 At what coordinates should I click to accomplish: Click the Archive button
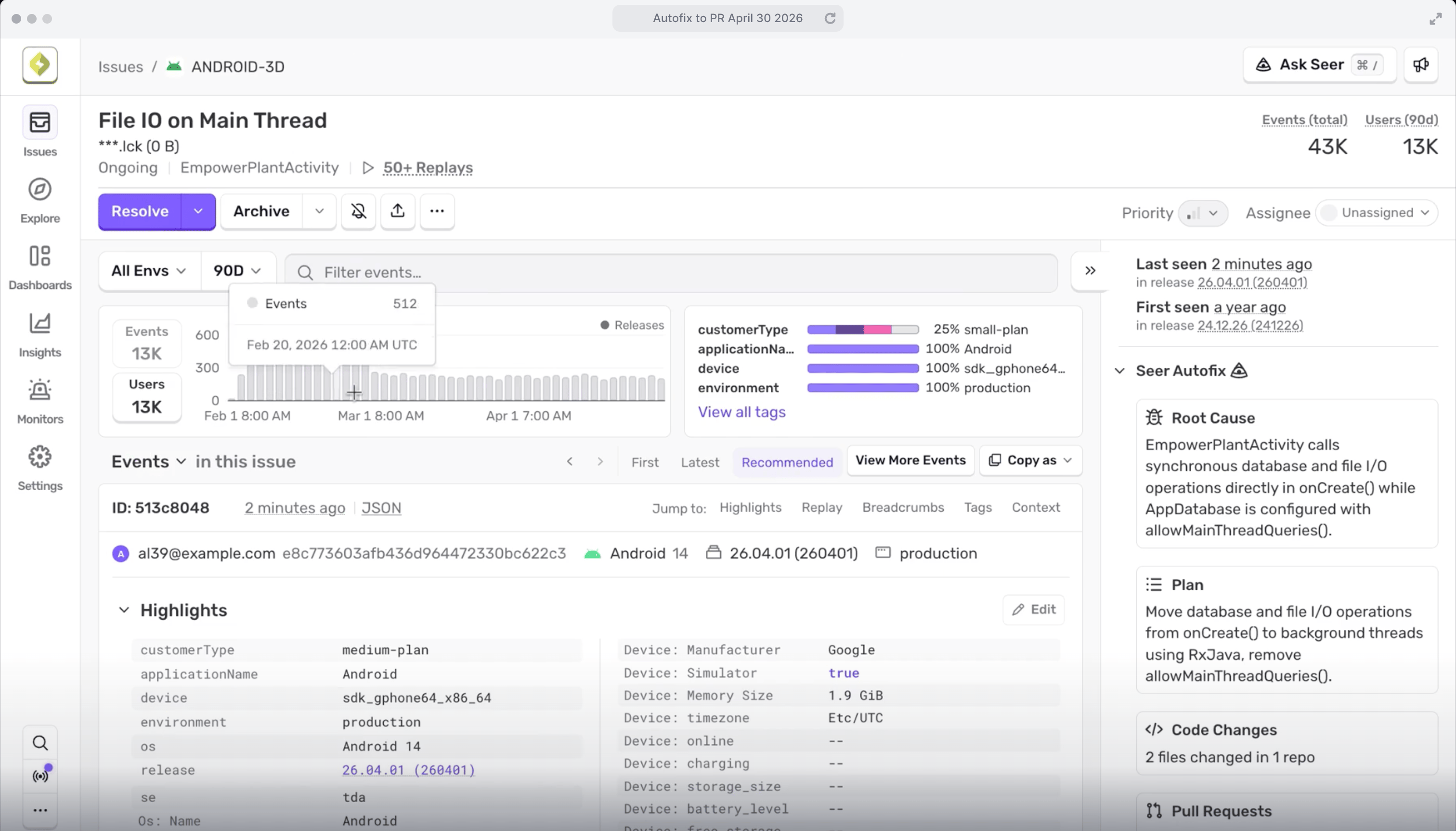(261, 211)
